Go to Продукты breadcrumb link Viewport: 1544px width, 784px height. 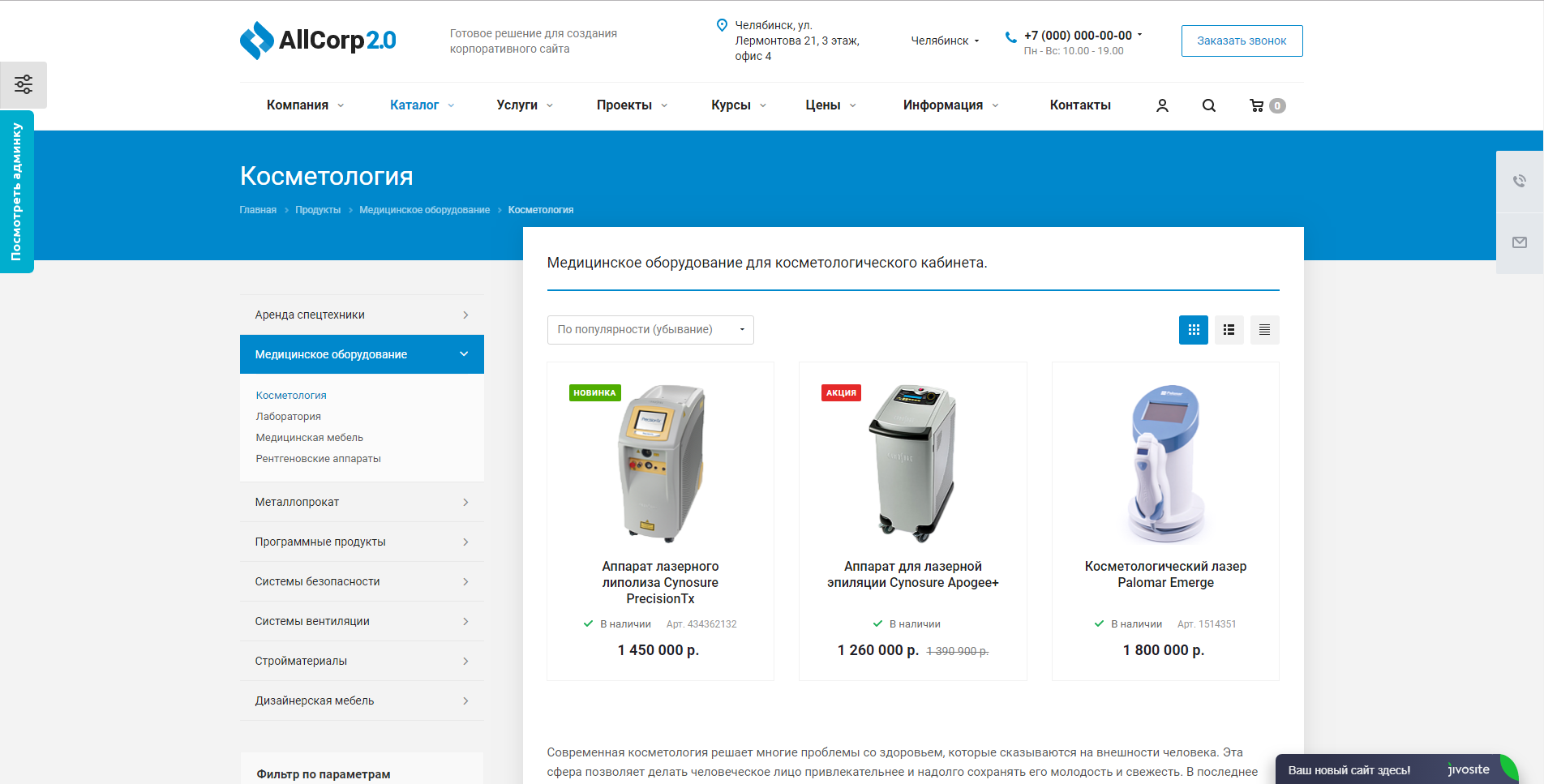coord(318,210)
